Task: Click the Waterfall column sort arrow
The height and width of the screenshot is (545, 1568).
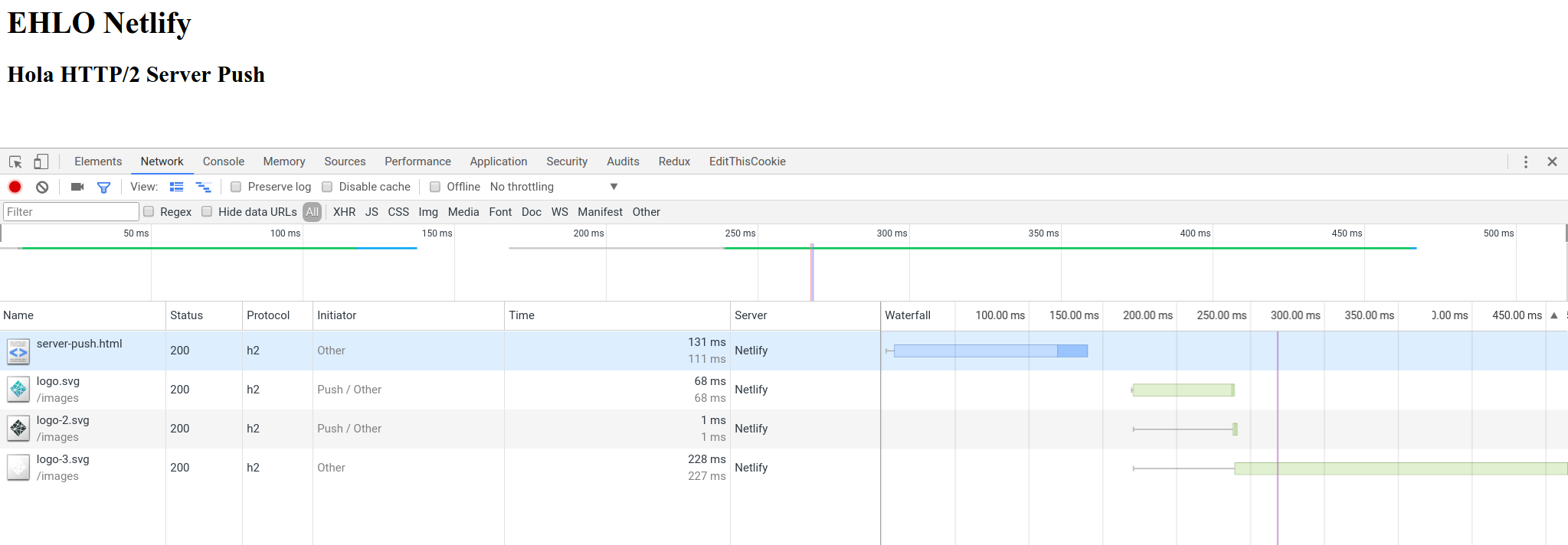Action: (x=1553, y=315)
